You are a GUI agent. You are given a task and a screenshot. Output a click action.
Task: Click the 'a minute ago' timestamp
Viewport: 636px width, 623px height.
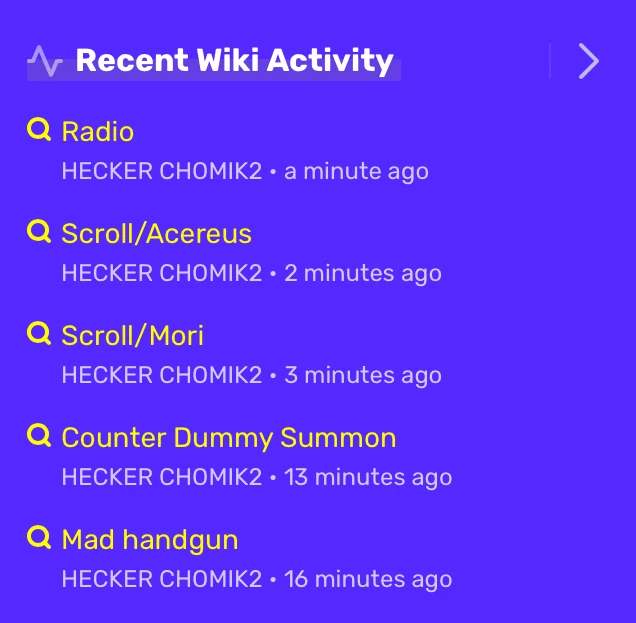click(x=356, y=172)
